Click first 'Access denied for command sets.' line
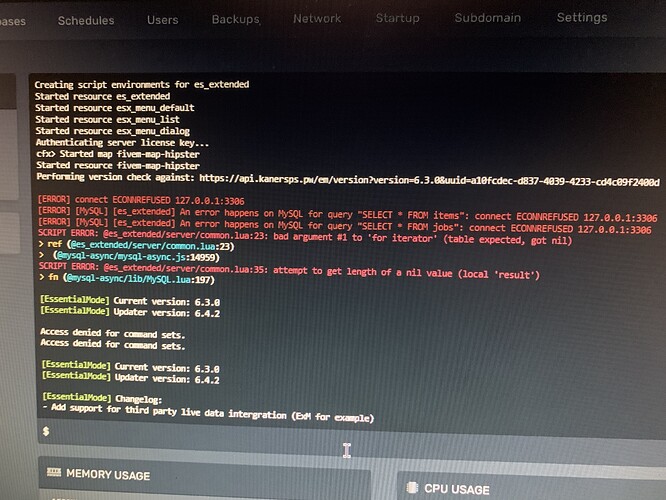 pyautogui.click(x=113, y=333)
